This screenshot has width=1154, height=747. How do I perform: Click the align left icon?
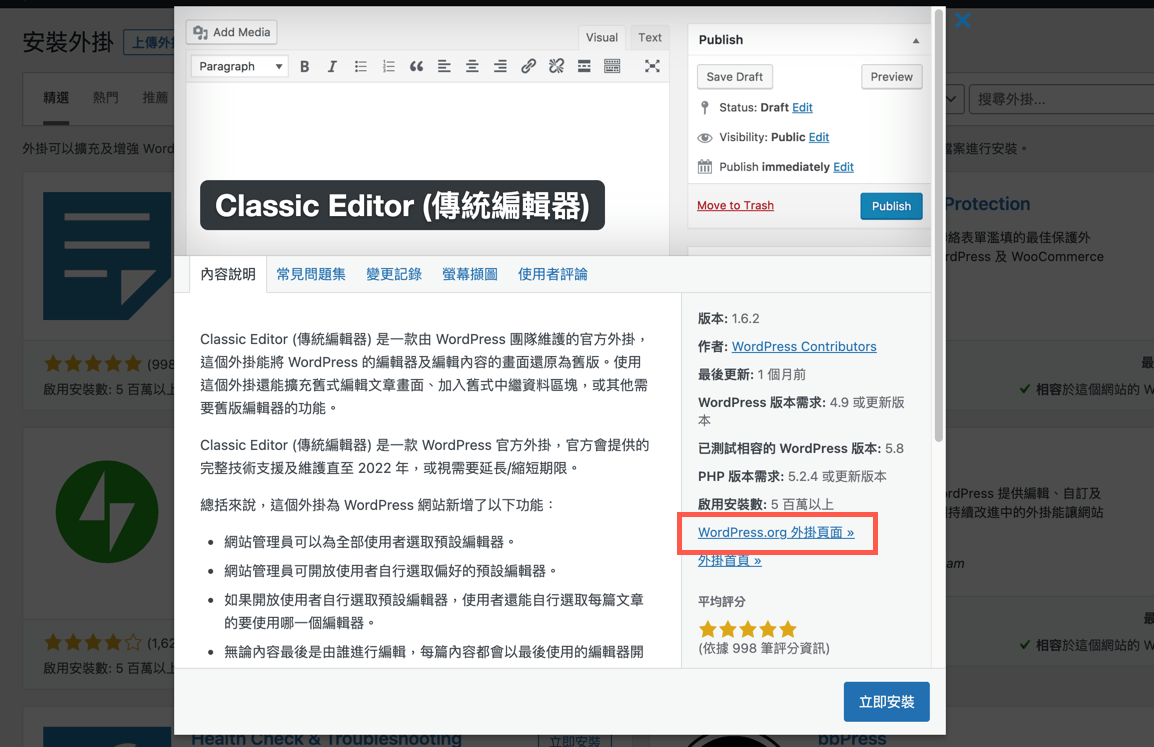445,66
